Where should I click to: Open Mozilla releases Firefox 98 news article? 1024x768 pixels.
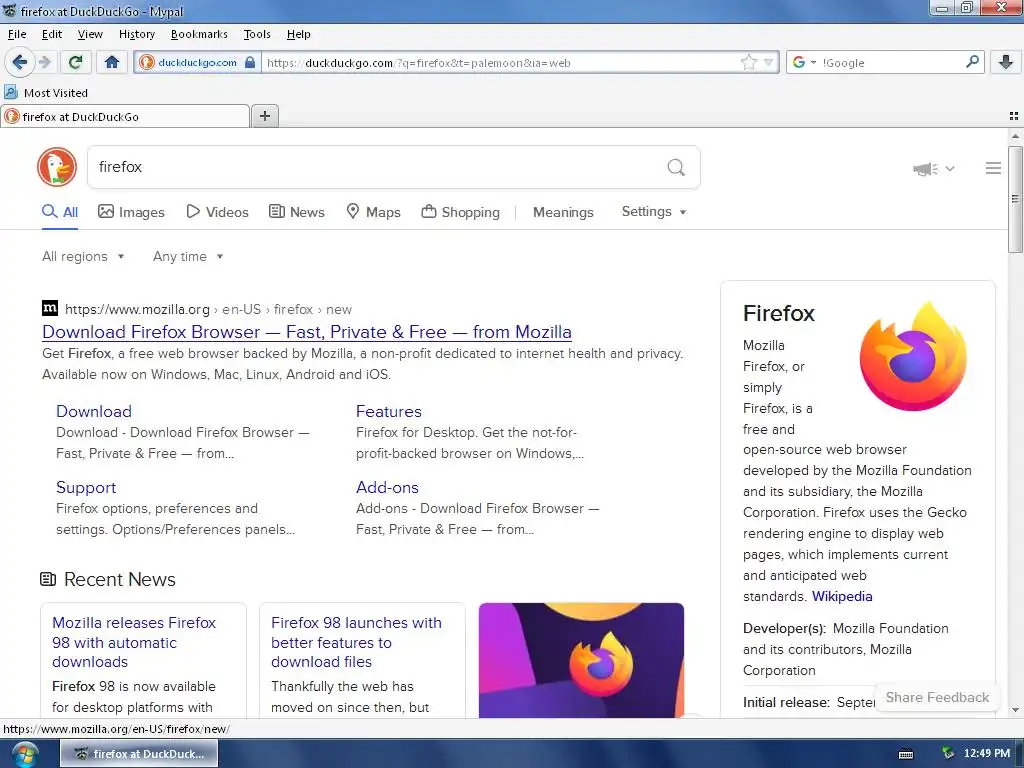click(x=134, y=642)
